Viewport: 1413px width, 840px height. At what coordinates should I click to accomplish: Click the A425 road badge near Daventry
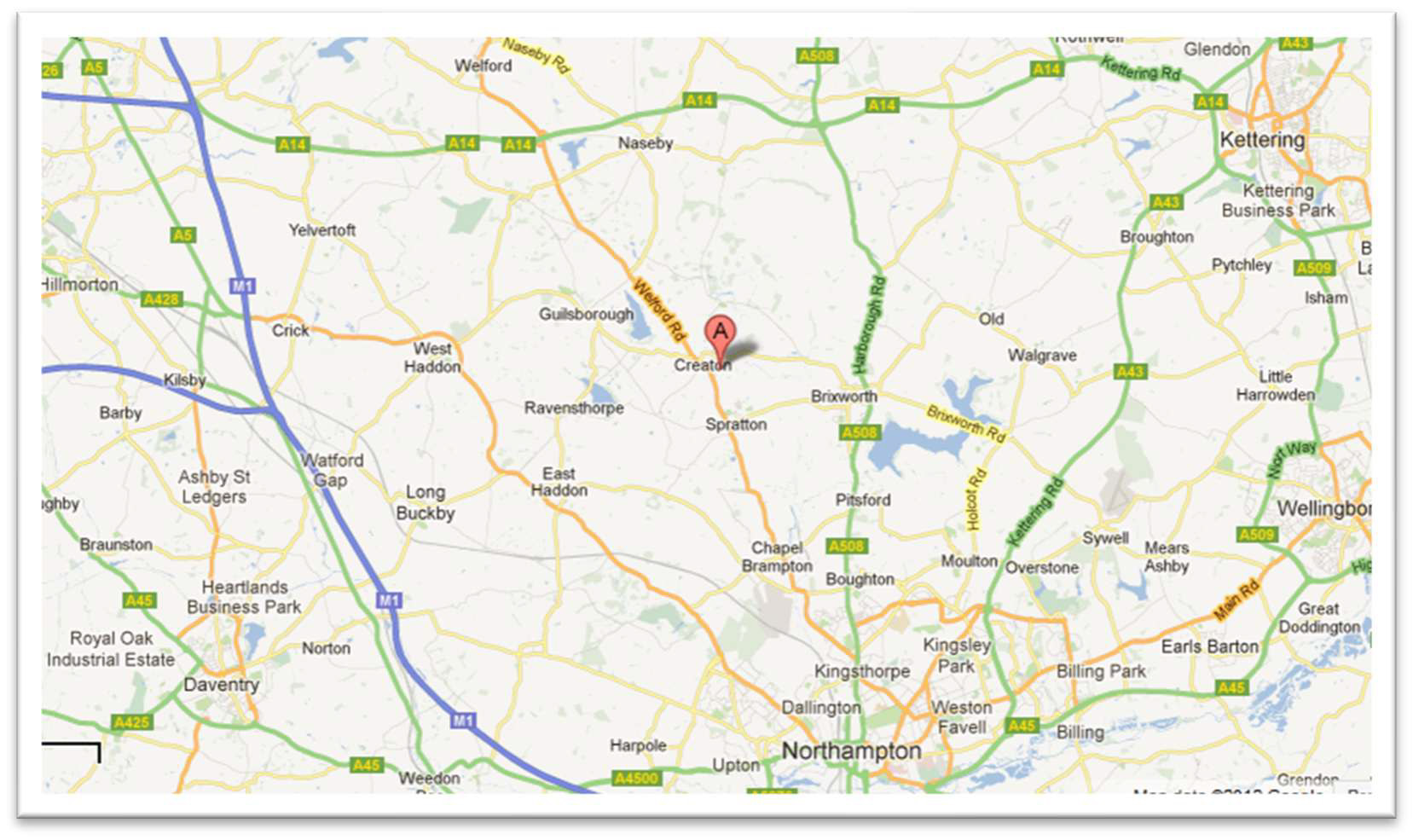pyautogui.click(x=131, y=722)
